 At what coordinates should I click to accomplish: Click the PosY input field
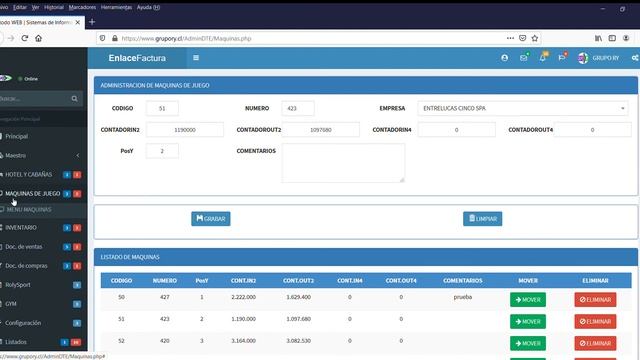tap(162, 151)
